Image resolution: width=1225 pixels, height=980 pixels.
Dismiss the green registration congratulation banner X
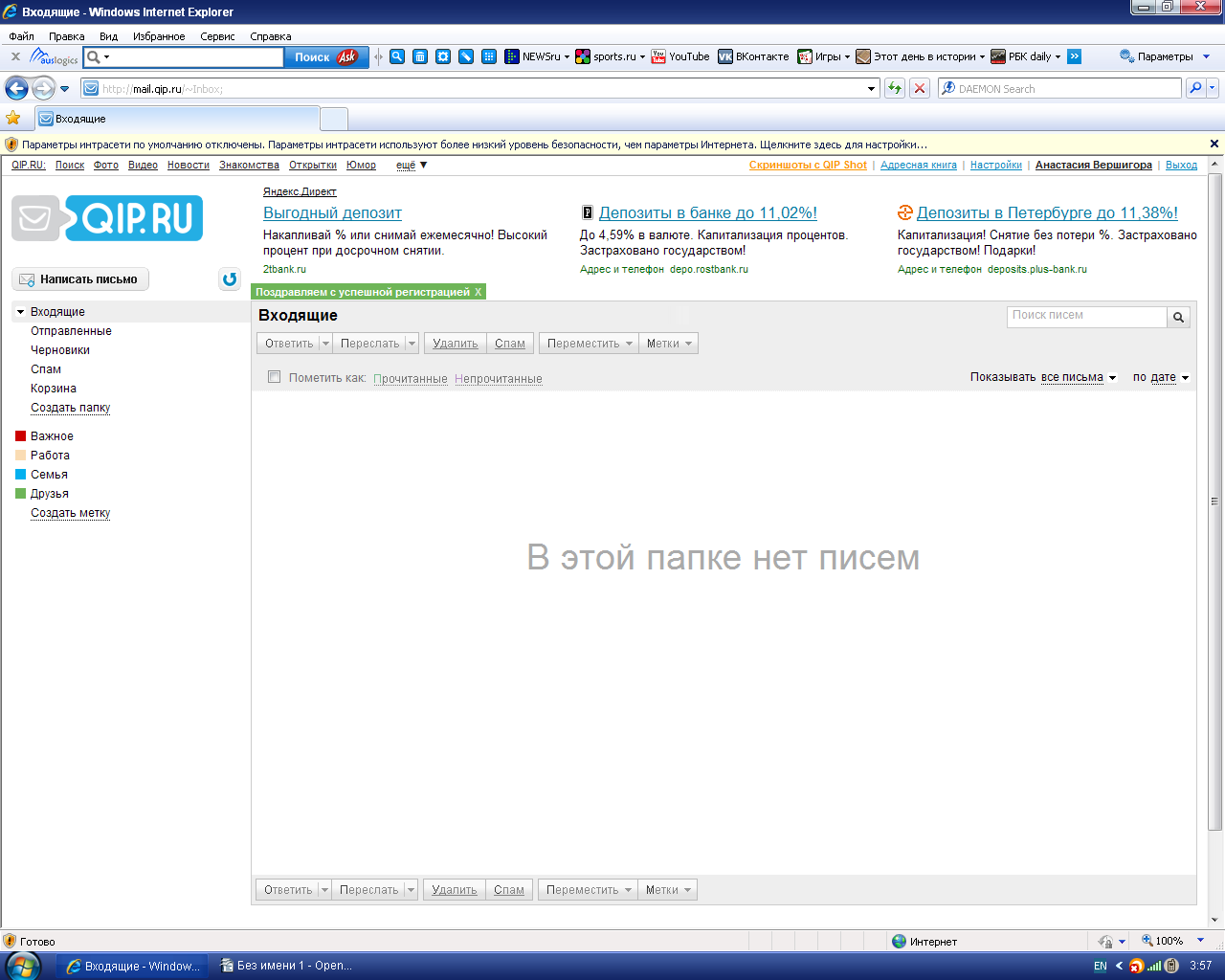pos(479,292)
